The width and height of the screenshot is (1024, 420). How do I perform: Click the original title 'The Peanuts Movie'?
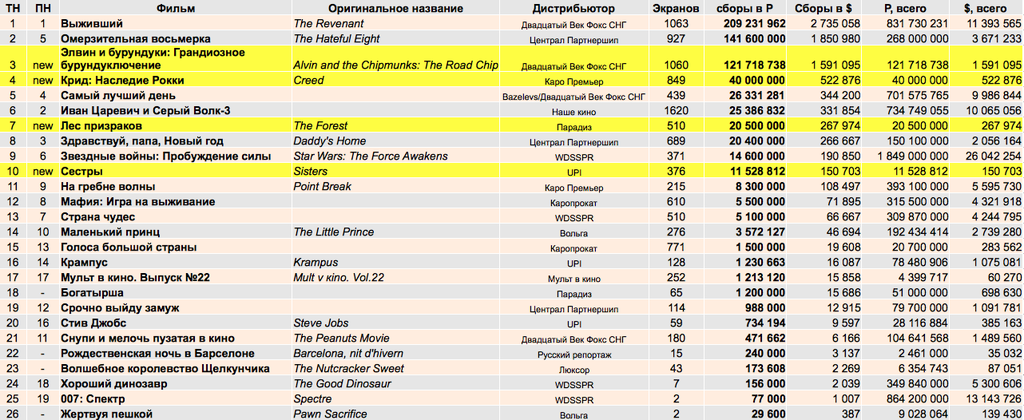click(x=342, y=338)
